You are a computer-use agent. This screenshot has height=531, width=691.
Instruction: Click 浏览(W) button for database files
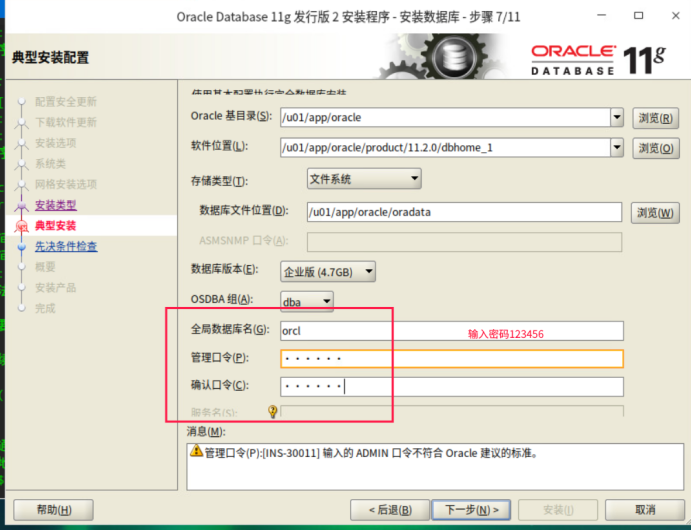(655, 213)
